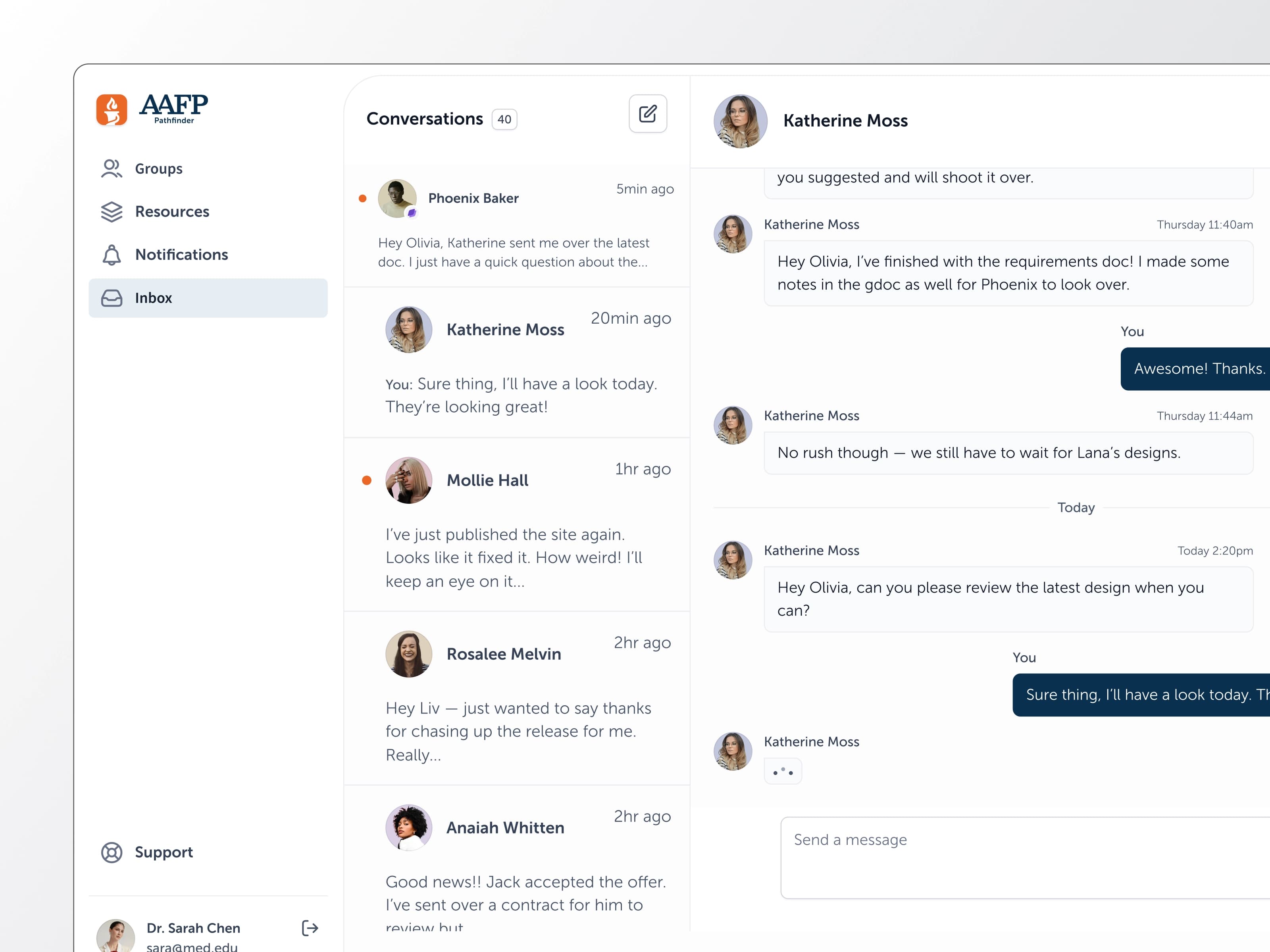Click the Notifications bell icon
This screenshot has width=1270, height=952.
point(112,255)
